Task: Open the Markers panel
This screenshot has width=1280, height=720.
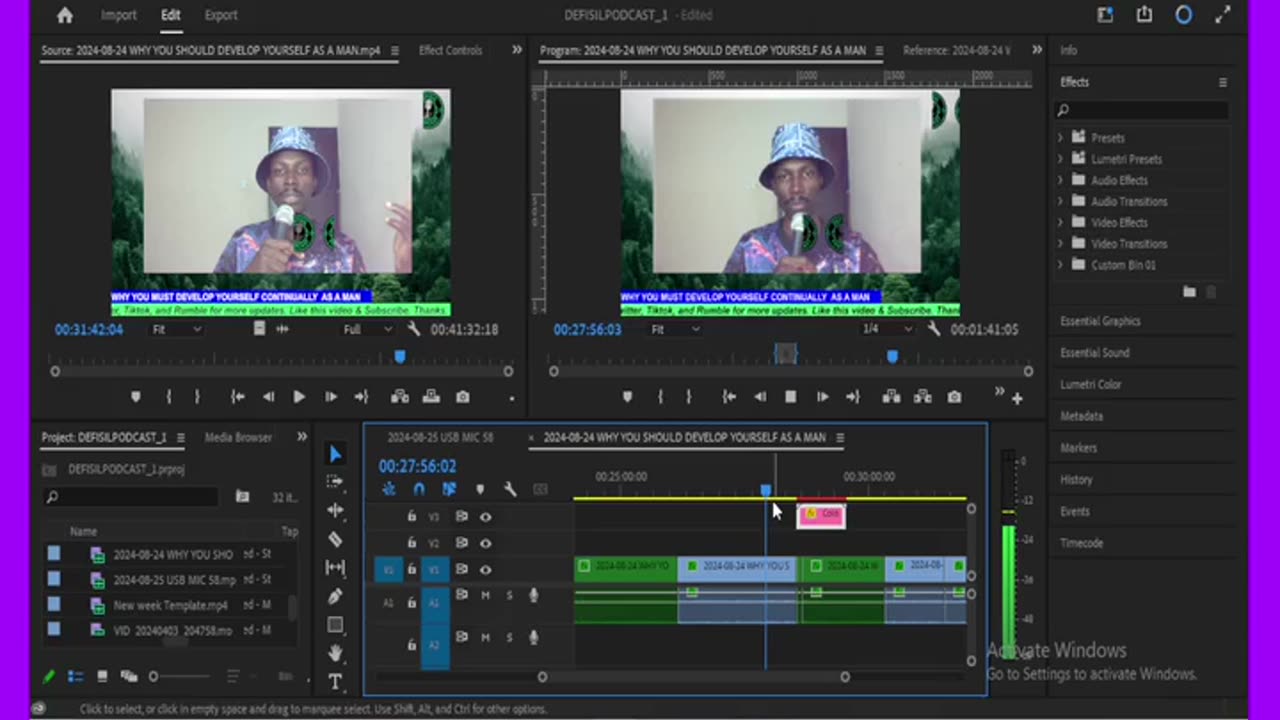Action: [1079, 448]
